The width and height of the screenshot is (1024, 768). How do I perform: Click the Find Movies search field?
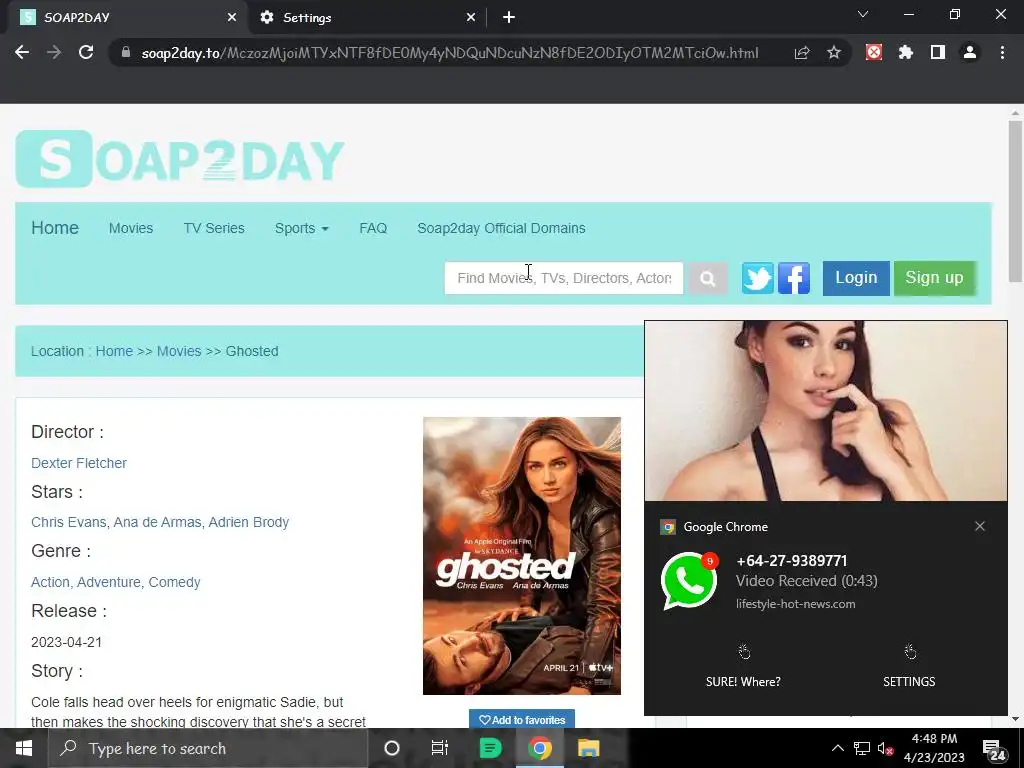[564, 278]
